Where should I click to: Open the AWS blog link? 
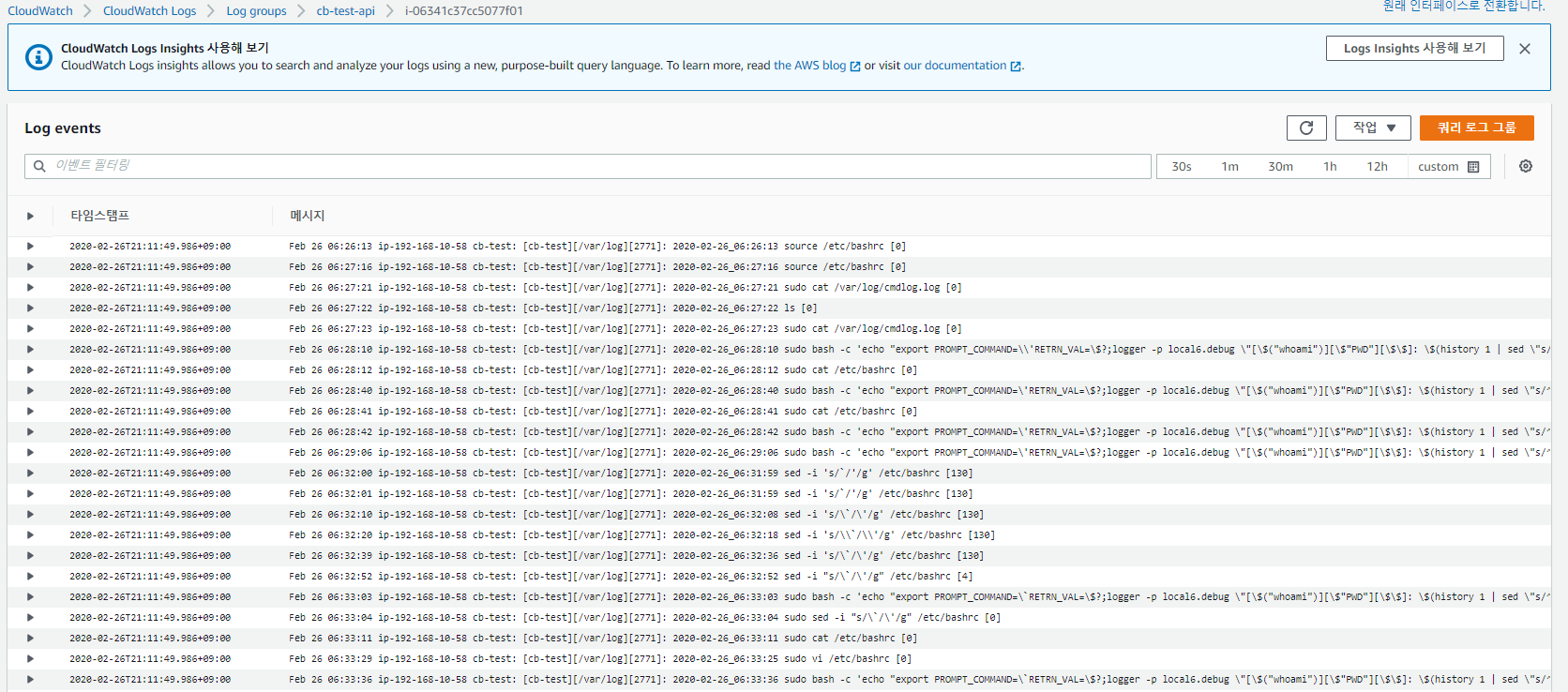tap(809, 66)
